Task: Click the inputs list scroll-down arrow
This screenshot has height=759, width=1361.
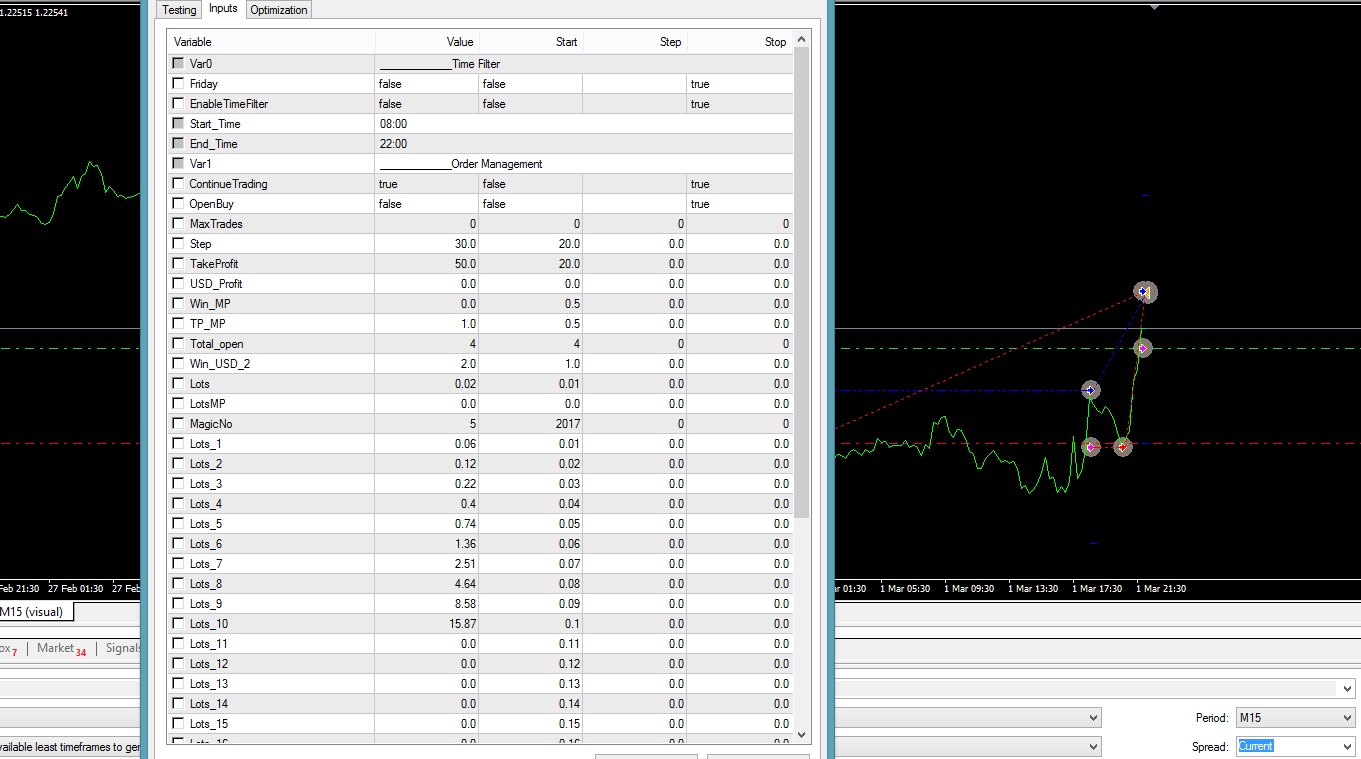Action: click(801, 734)
